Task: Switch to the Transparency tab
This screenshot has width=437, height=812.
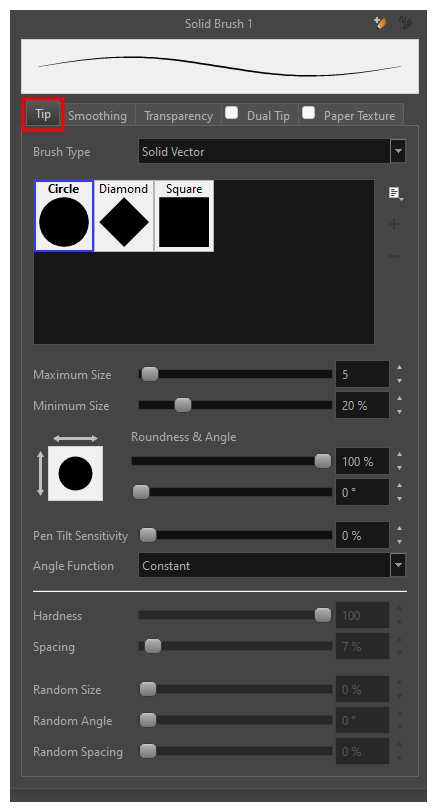Action: click(178, 115)
